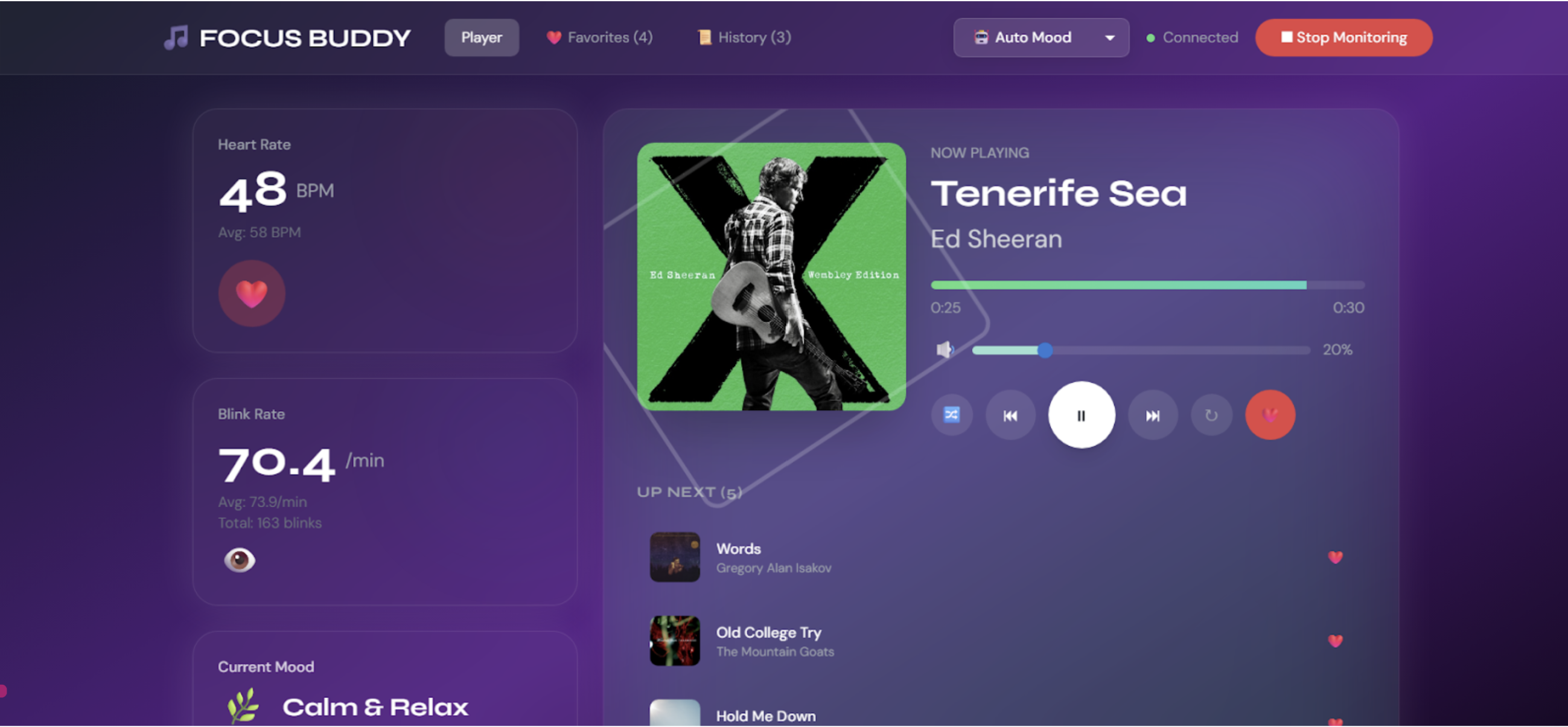Pause the current song
Image resolution: width=1568 pixels, height=727 pixels.
tap(1081, 415)
